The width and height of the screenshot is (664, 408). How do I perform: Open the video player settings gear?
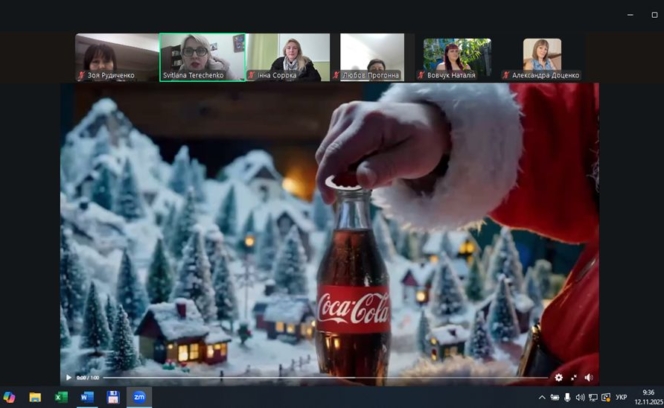[559, 377]
